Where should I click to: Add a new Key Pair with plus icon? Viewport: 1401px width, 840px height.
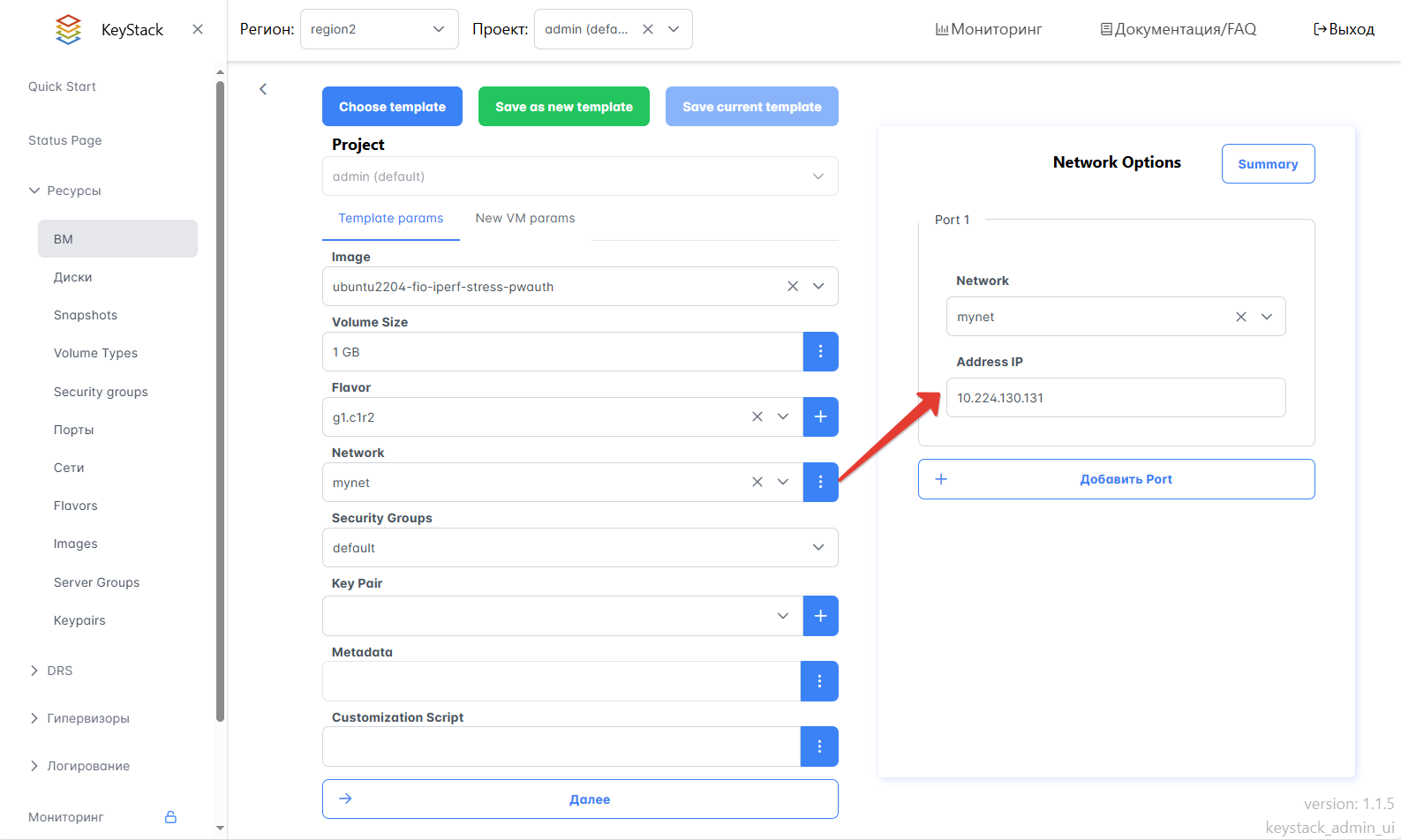click(x=820, y=616)
